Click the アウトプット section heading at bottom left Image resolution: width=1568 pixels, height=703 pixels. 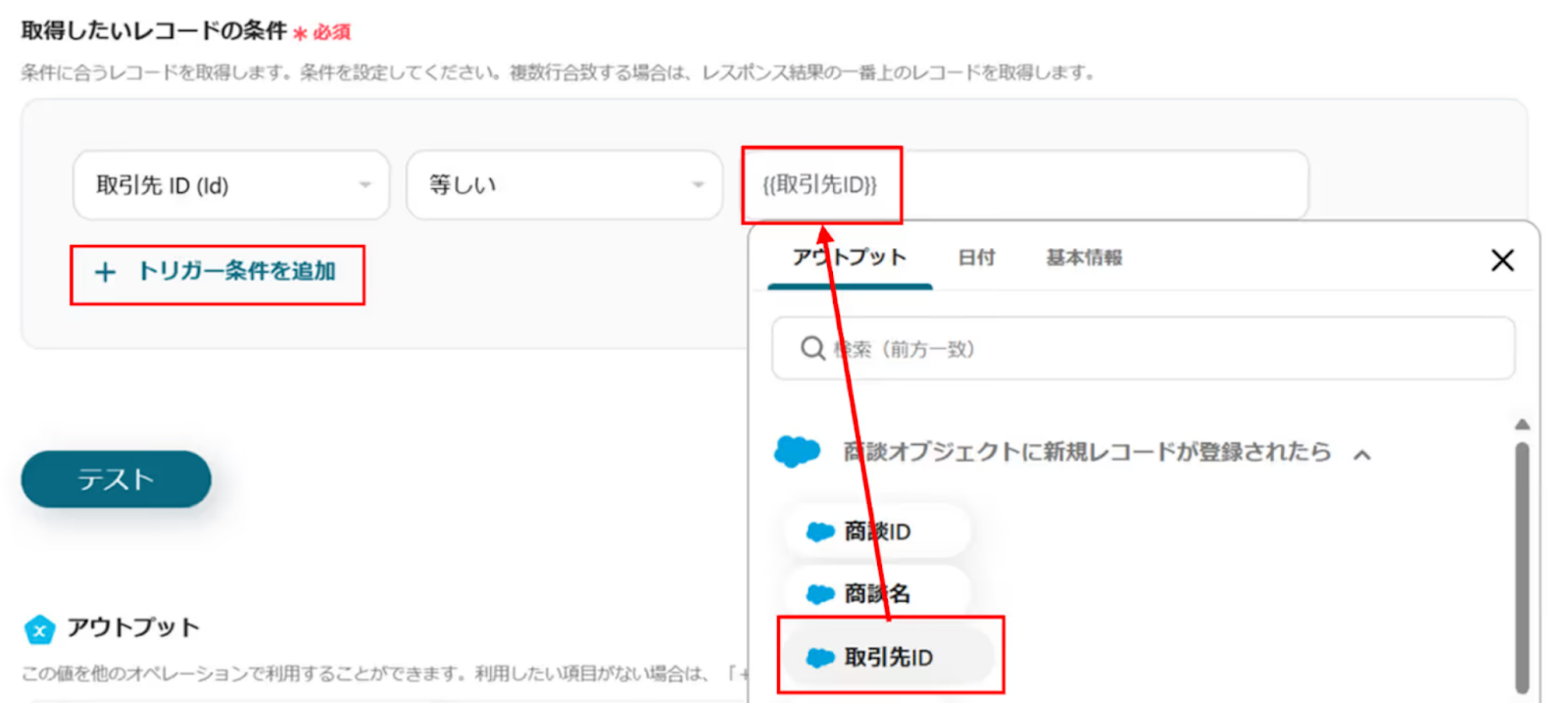133,628
